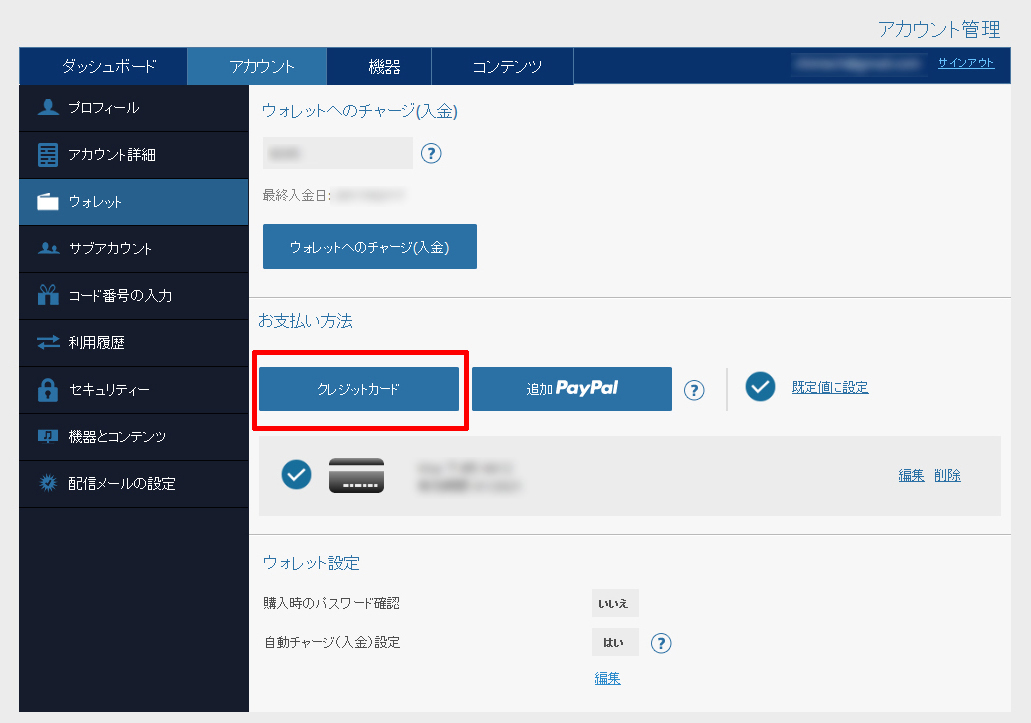The width and height of the screenshot is (1031, 723).
Task: Click checkmark icon beside 既定値に設定
Action: coord(761,387)
